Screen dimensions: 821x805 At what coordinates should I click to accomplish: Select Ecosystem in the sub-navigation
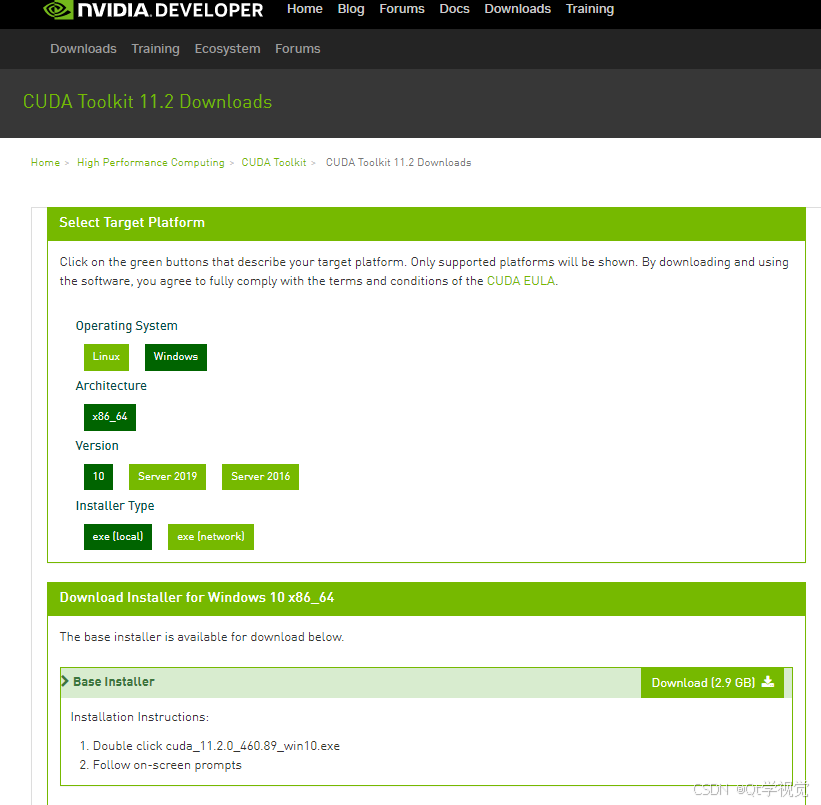pyautogui.click(x=227, y=49)
